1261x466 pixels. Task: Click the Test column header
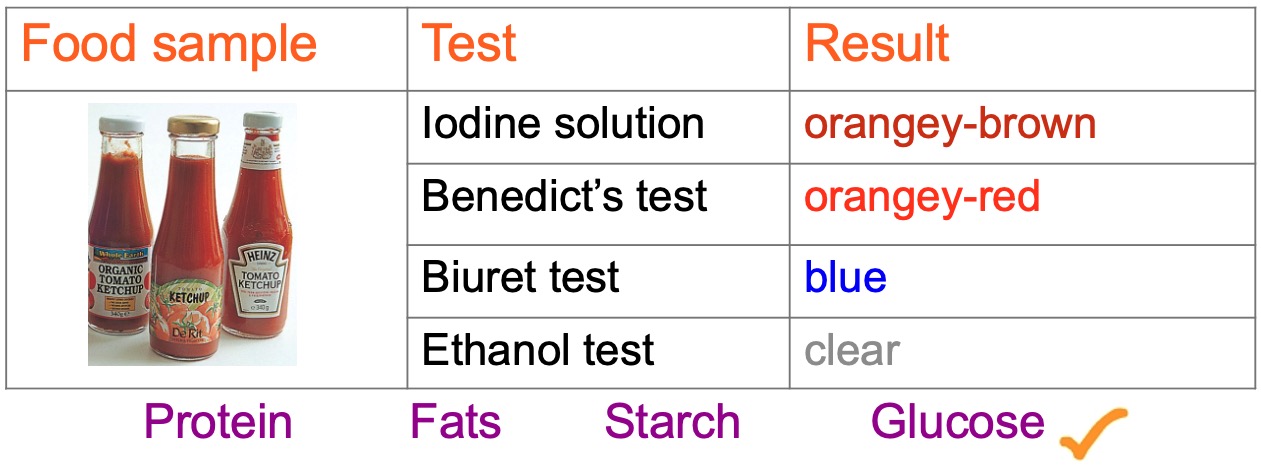[x=469, y=45]
